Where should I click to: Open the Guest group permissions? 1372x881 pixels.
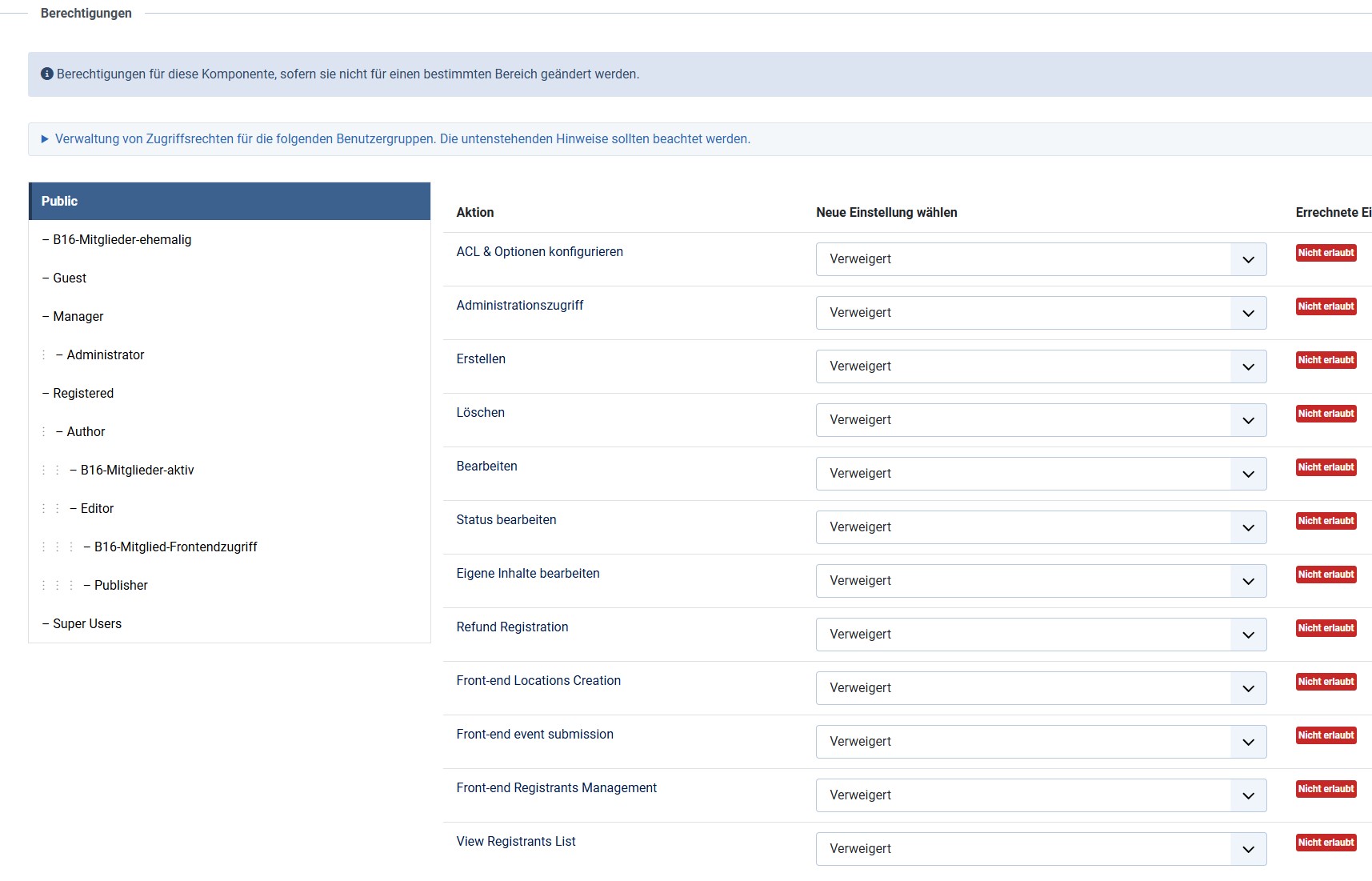pyautogui.click(x=70, y=278)
